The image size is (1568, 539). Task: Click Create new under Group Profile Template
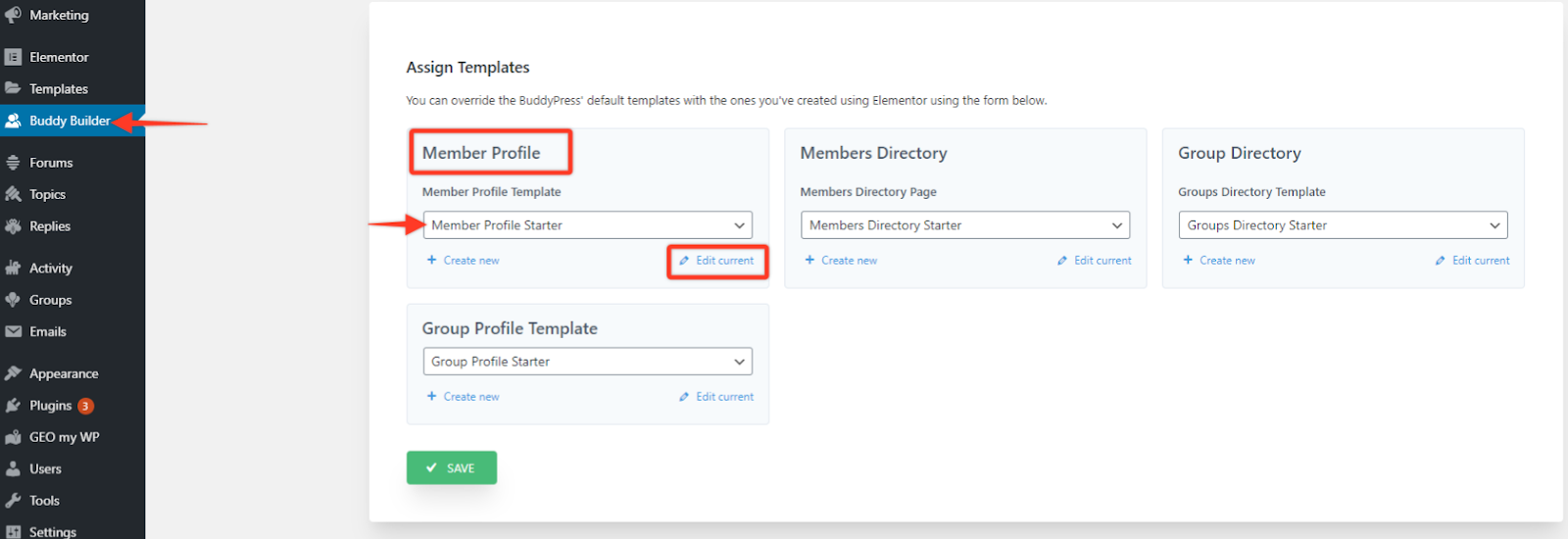[x=464, y=397]
